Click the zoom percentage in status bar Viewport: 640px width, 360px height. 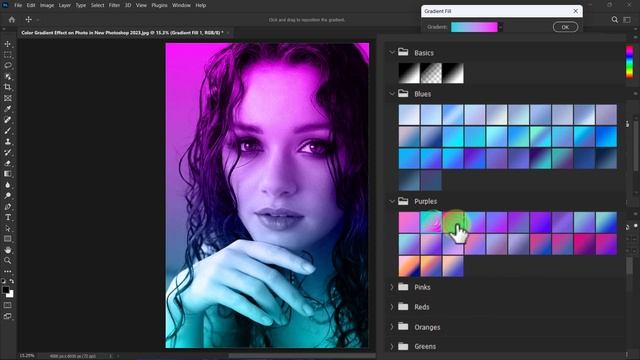click(27, 356)
